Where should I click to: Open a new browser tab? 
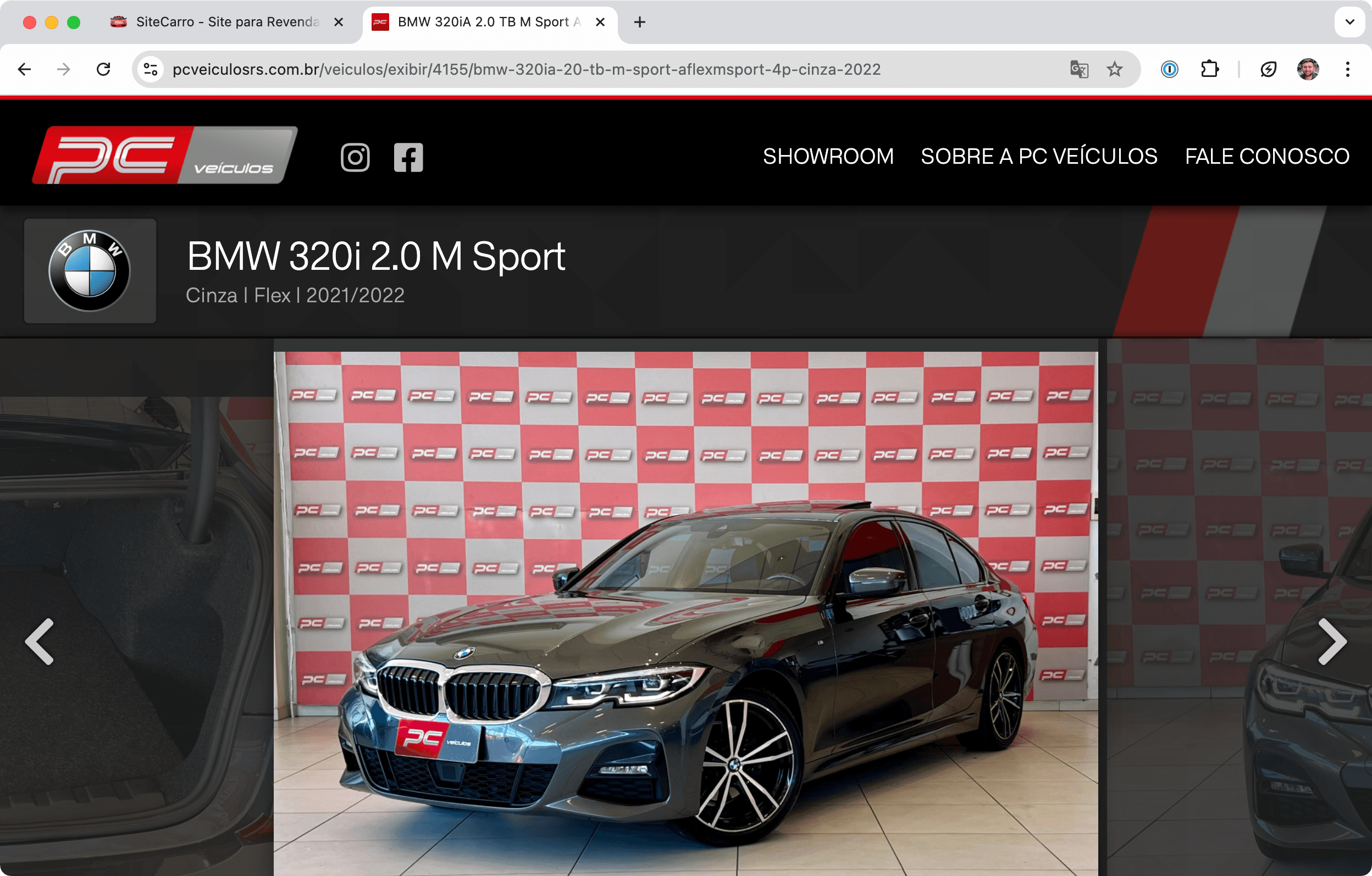(640, 22)
